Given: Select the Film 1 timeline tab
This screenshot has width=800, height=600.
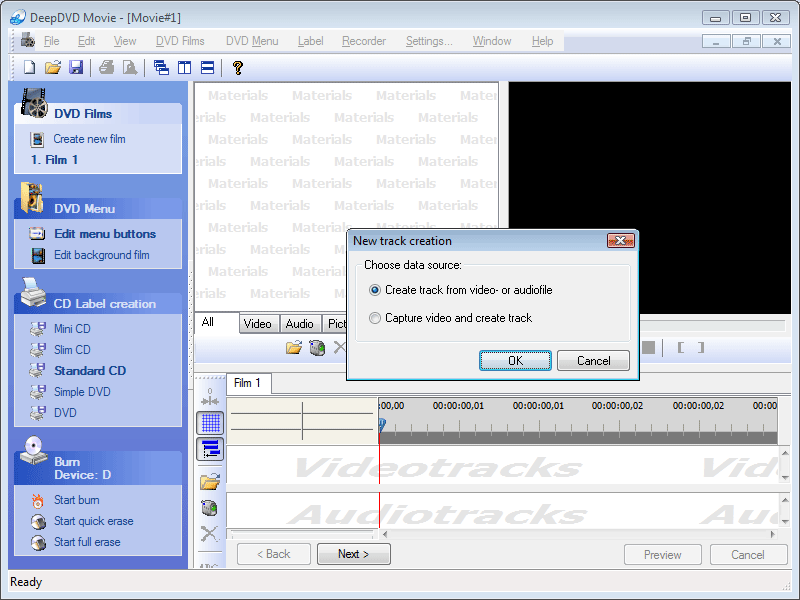Looking at the screenshot, I should pyautogui.click(x=248, y=383).
